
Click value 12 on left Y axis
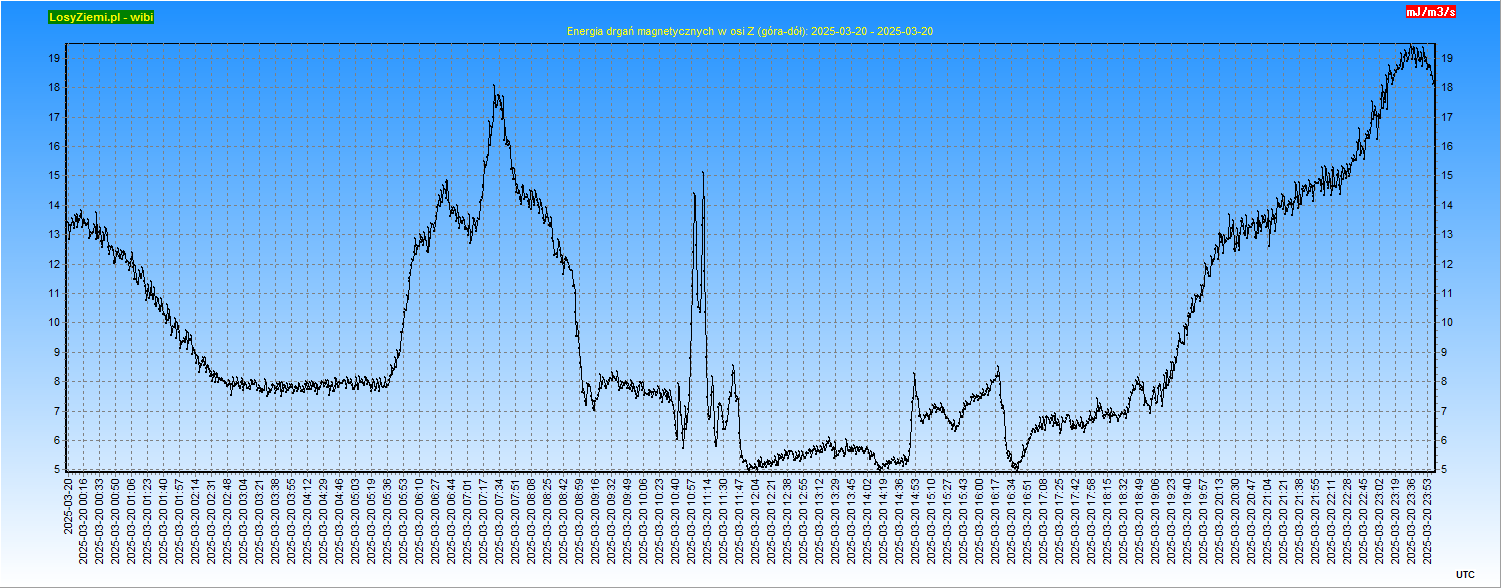pos(55,264)
